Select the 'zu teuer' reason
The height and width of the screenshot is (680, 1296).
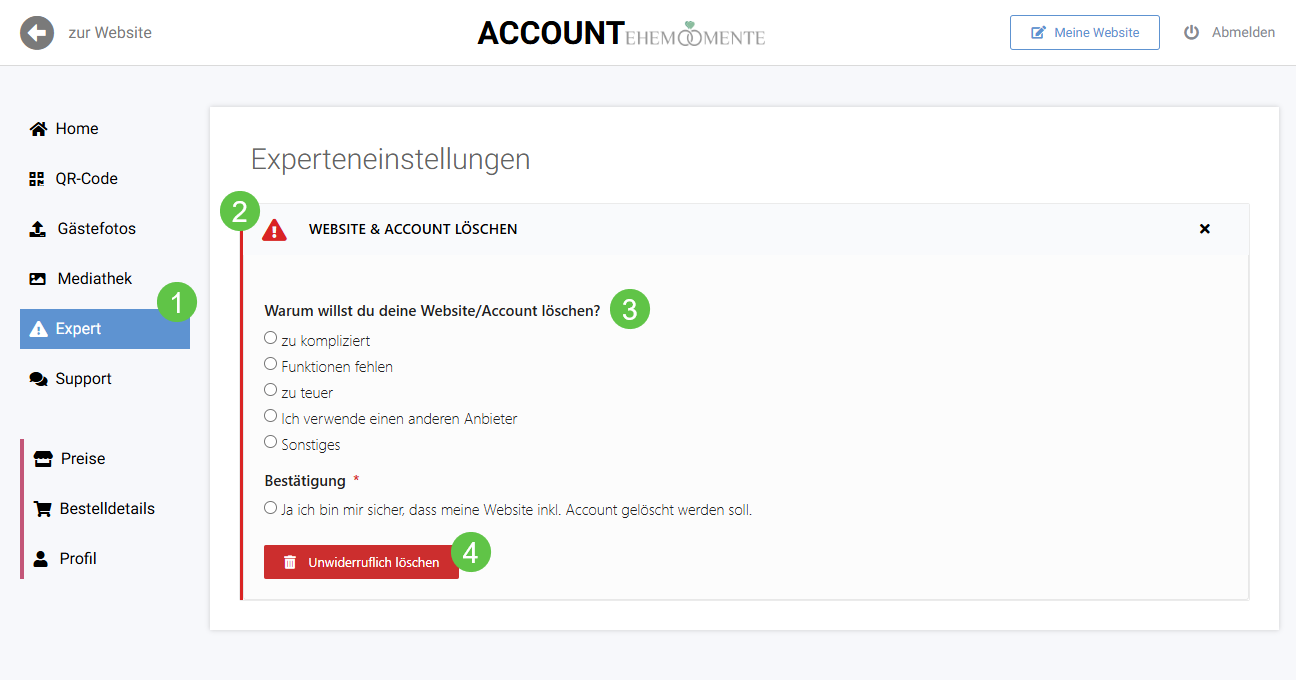pyautogui.click(x=270, y=390)
